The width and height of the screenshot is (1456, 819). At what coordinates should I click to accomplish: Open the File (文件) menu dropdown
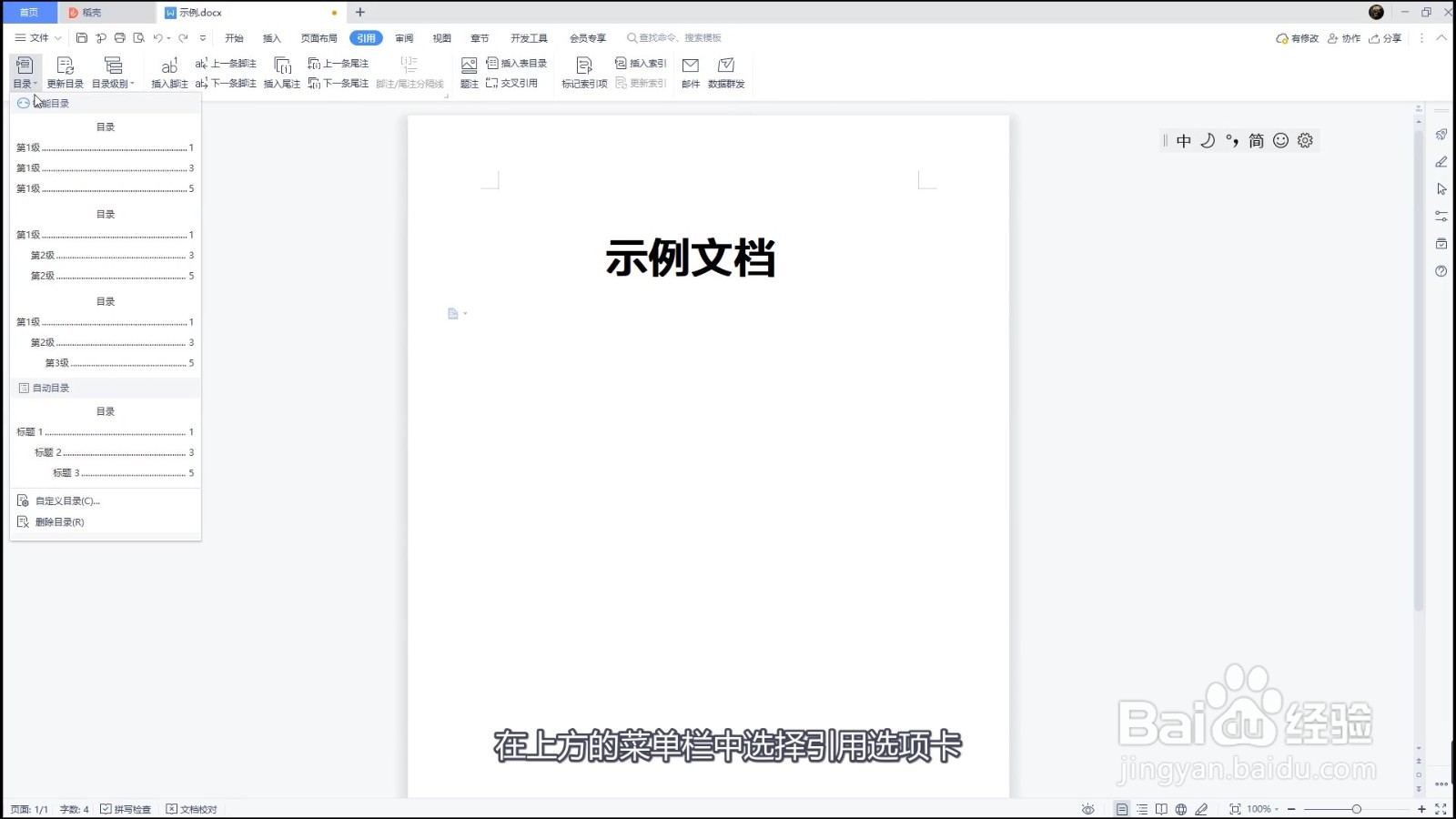[x=38, y=38]
